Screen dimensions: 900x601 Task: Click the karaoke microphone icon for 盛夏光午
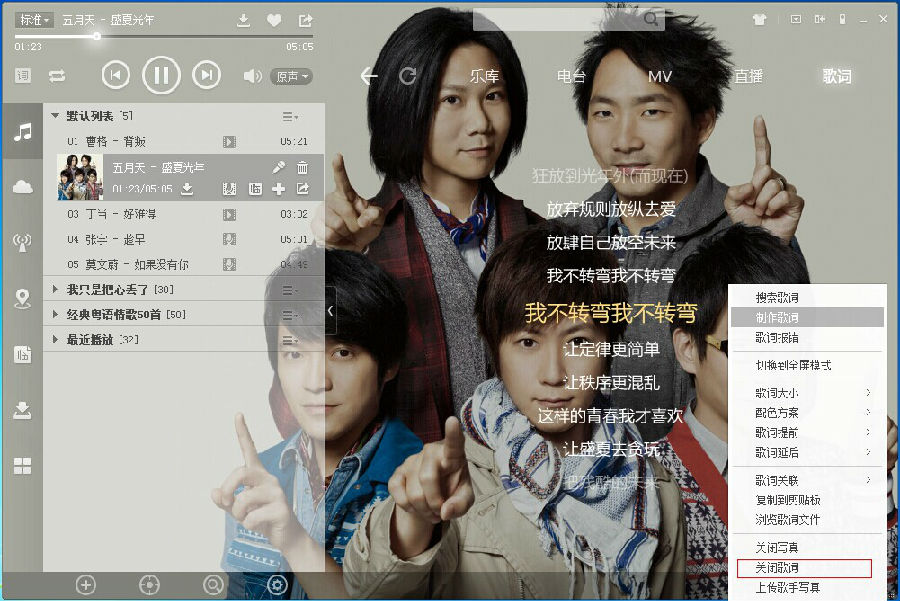coord(279,168)
